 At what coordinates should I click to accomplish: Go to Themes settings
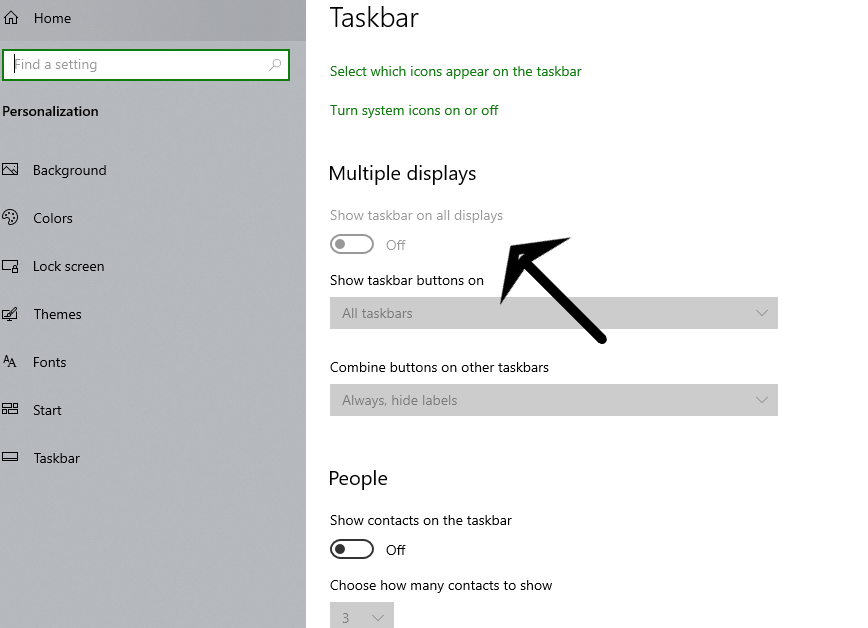[x=57, y=314]
